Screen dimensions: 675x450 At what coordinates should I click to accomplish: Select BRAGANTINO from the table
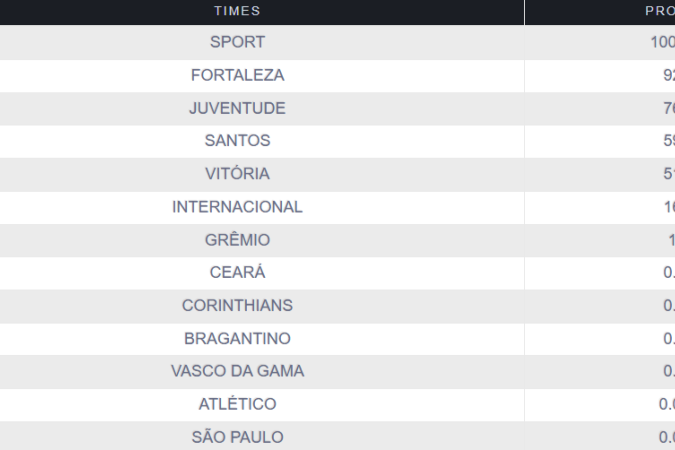click(237, 338)
